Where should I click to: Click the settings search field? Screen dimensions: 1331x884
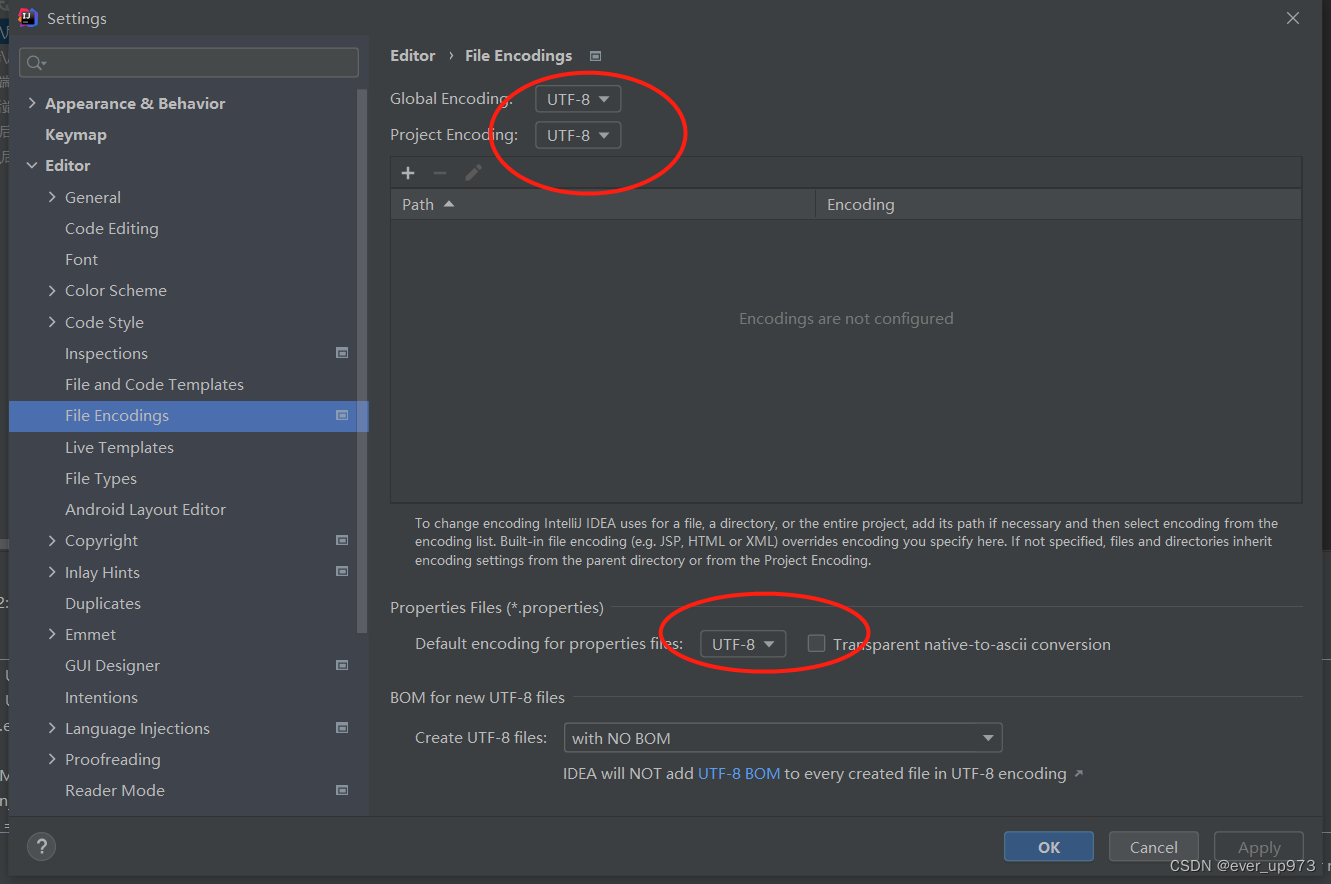189,62
